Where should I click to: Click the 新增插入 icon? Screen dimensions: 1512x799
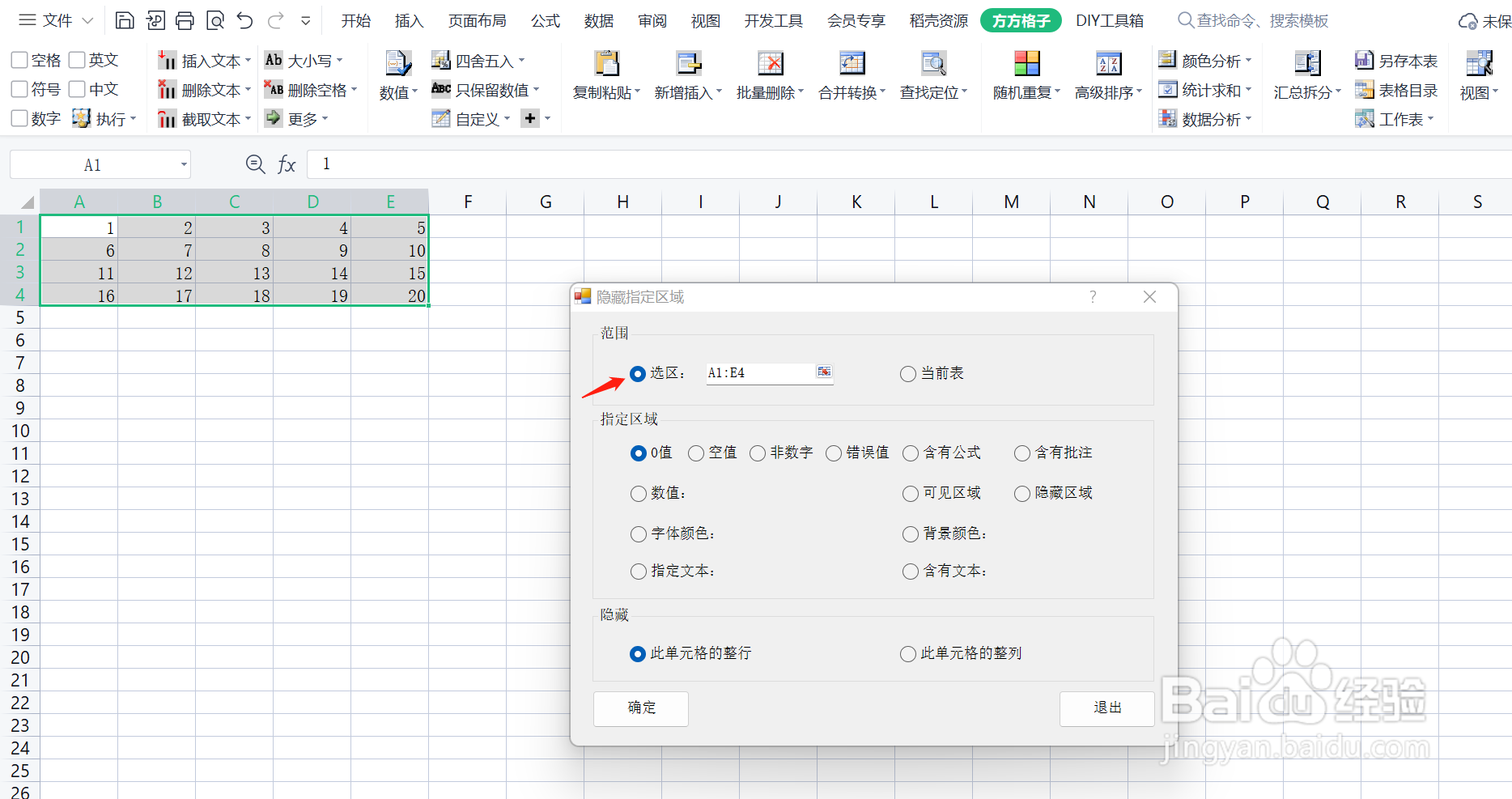(689, 63)
